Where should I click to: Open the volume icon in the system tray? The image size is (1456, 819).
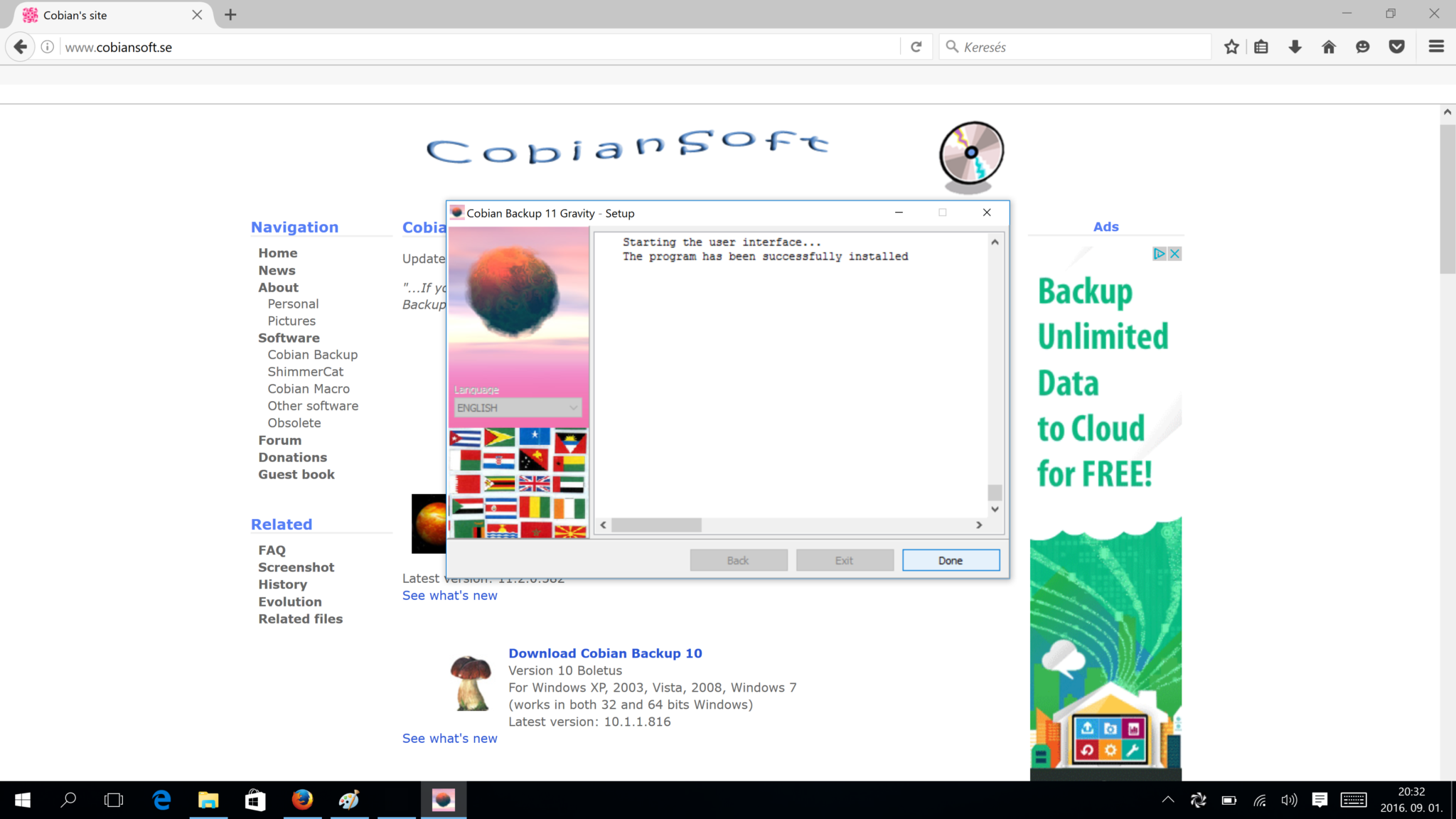(1289, 799)
